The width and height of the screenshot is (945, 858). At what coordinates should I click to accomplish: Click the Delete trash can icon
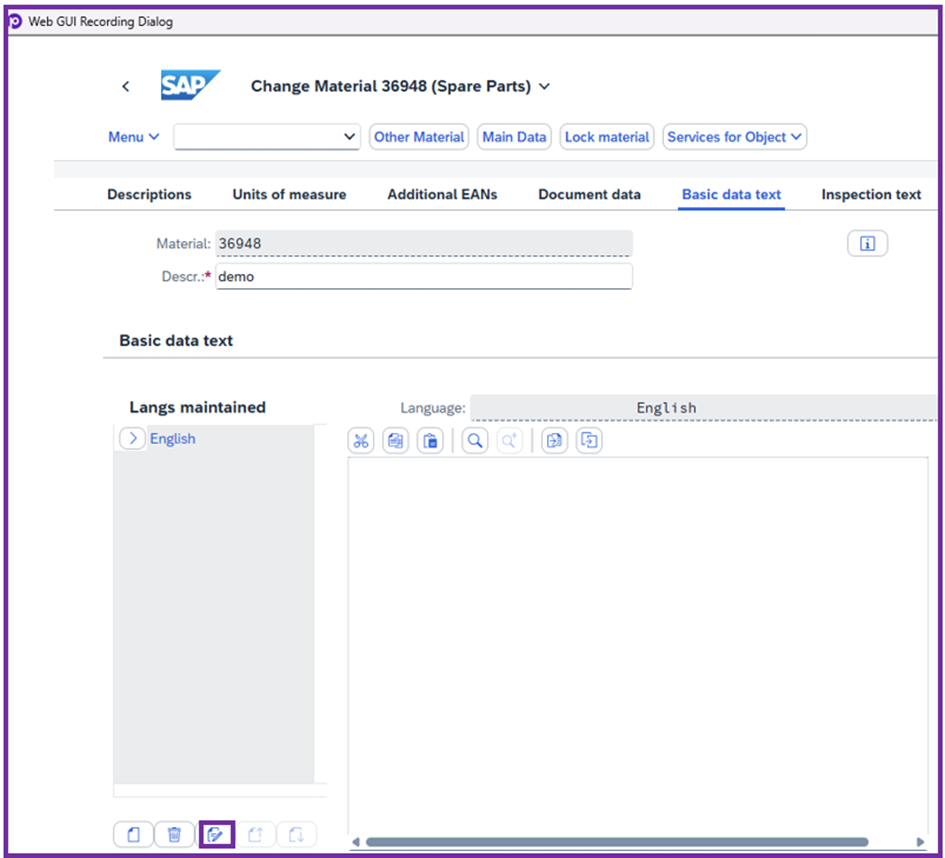(x=174, y=834)
